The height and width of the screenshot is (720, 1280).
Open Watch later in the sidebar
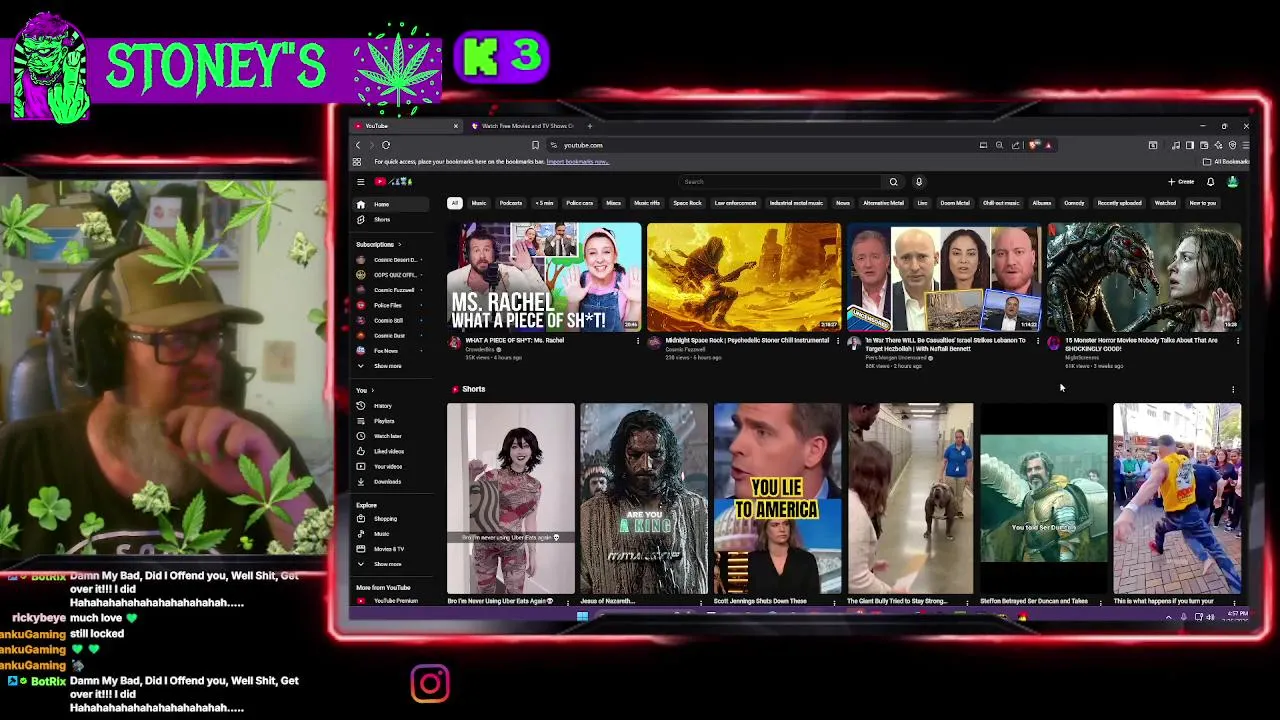click(x=390, y=436)
